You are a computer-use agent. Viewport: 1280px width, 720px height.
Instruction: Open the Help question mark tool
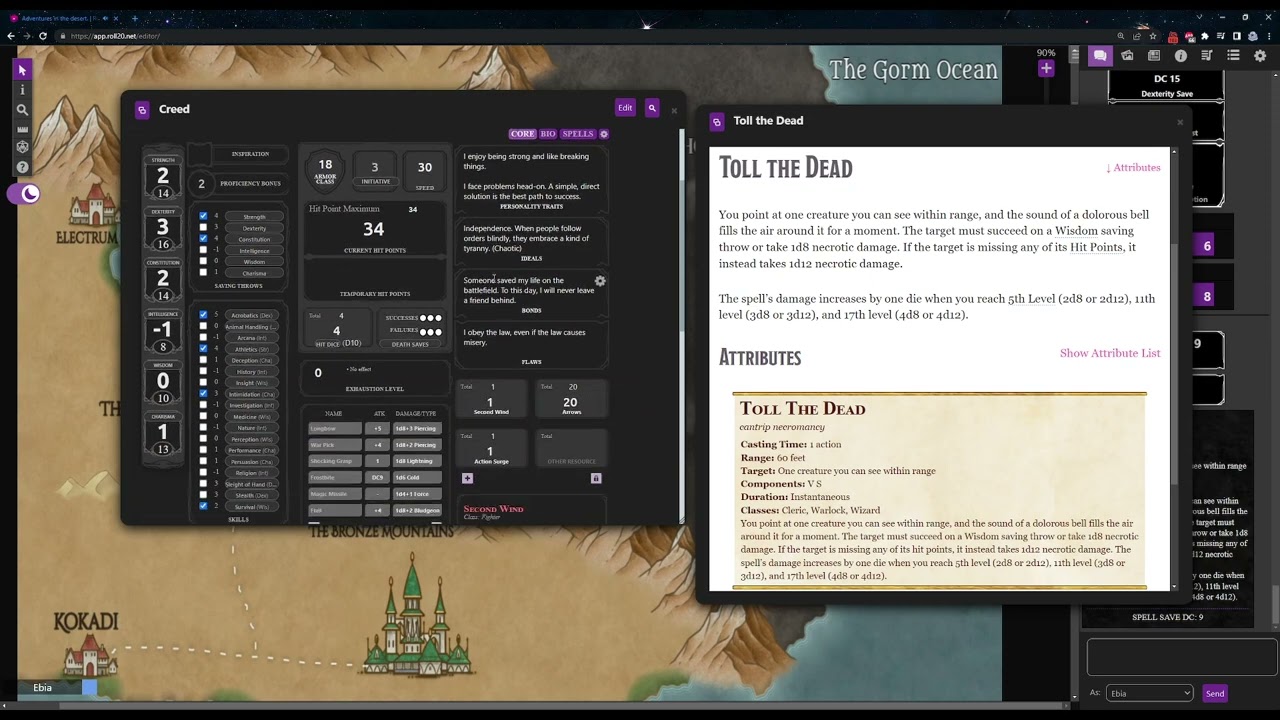(22, 167)
